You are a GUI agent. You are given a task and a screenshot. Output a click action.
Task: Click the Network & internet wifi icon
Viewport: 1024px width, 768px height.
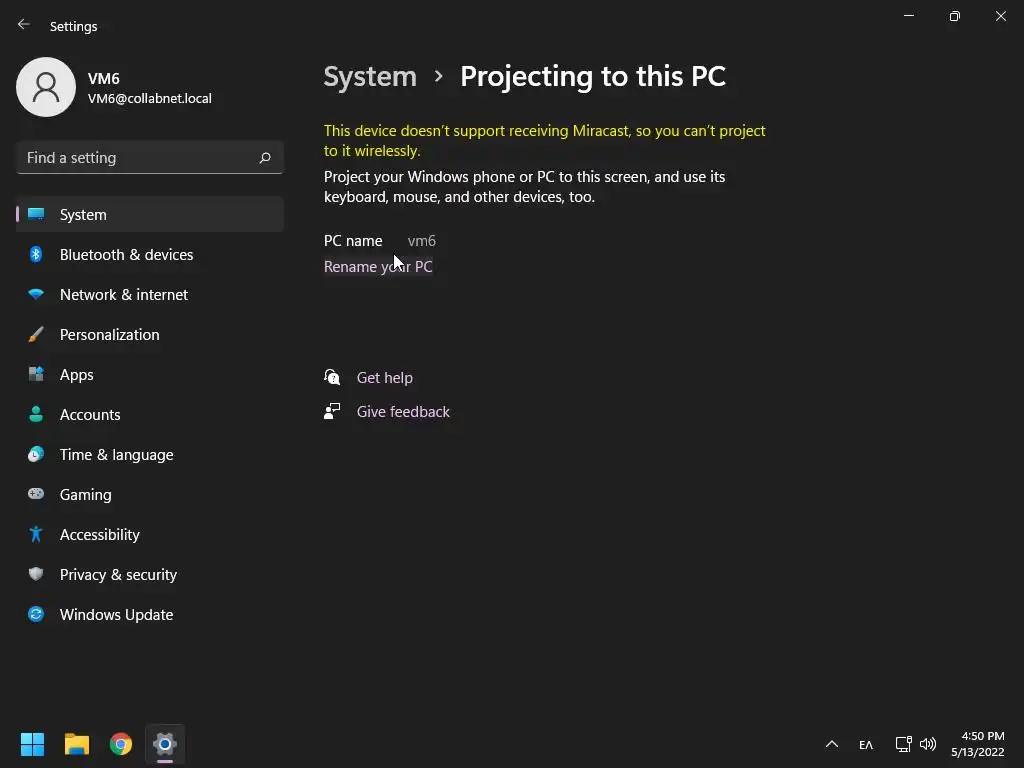[36, 295]
